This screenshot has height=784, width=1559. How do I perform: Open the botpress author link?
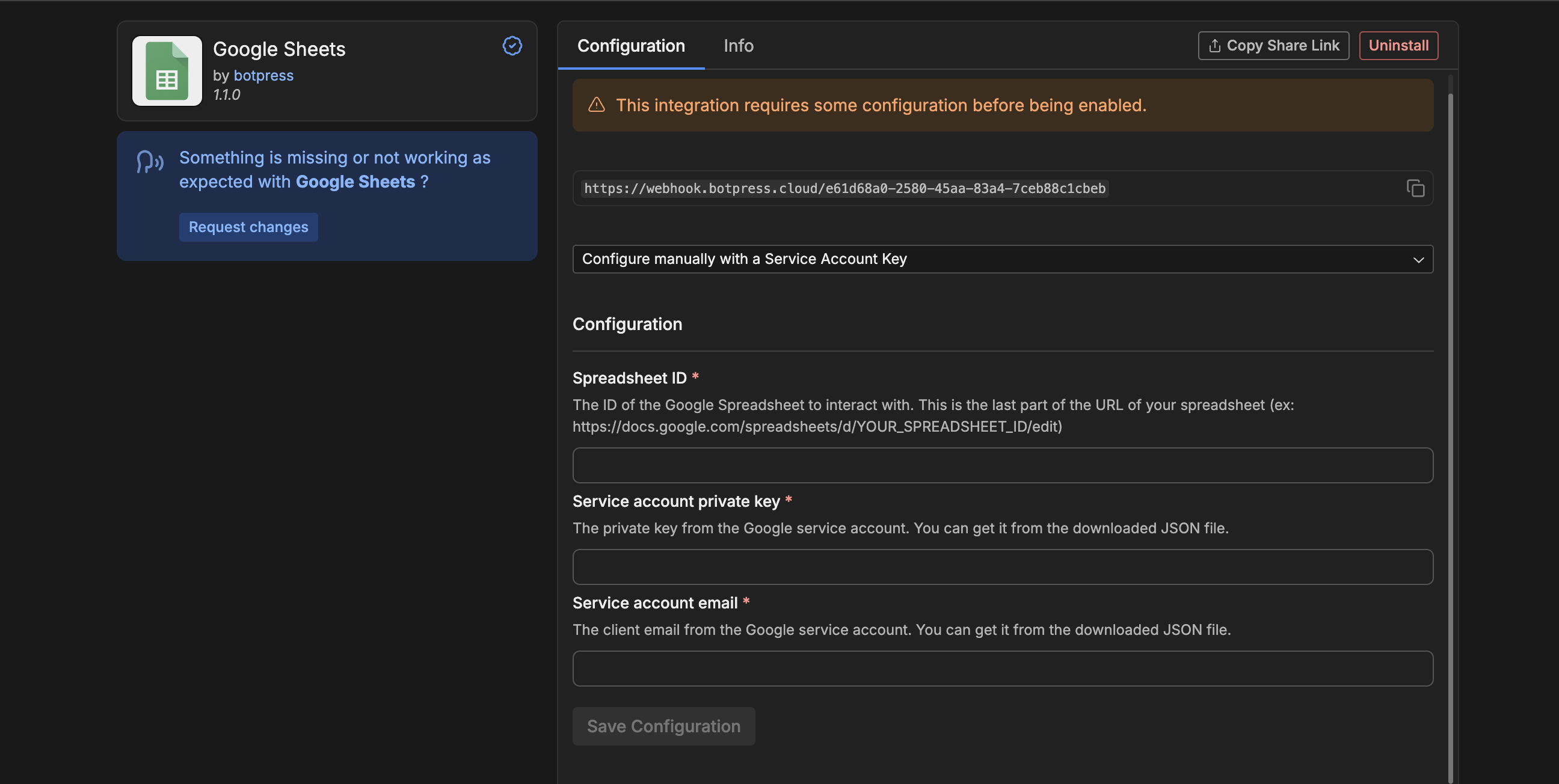[263, 76]
